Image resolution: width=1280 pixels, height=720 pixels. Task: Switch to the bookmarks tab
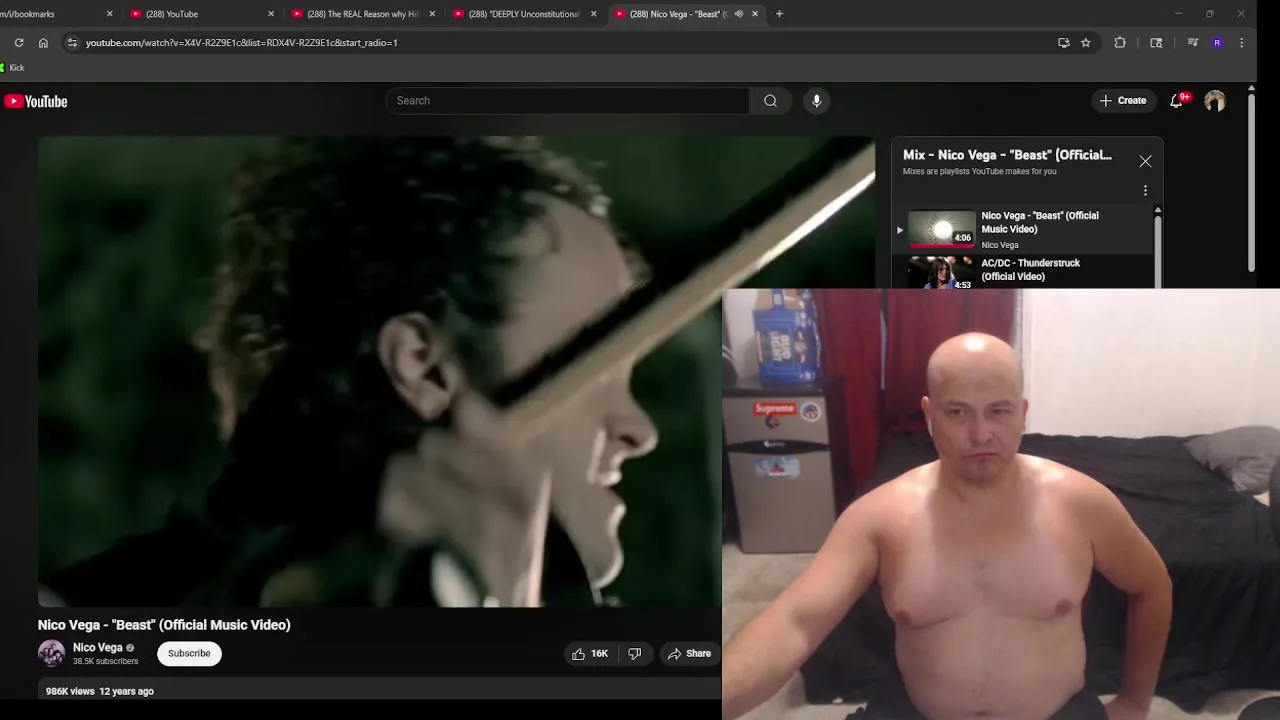[x=50, y=14]
